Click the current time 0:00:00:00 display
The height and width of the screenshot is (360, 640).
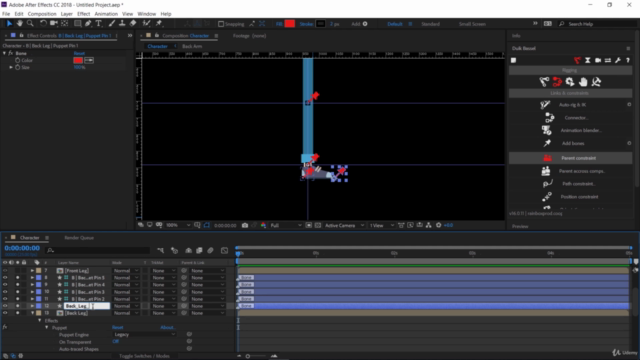(x=22, y=248)
